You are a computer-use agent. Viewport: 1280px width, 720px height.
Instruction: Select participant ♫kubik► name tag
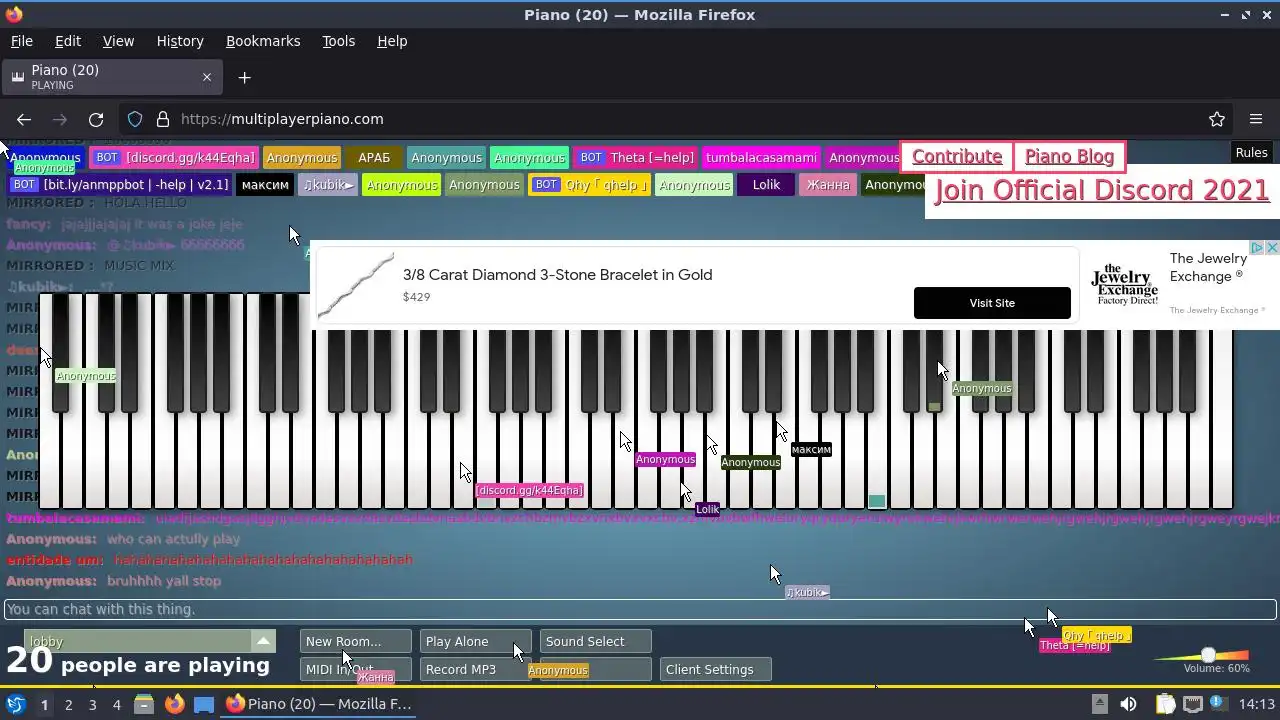click(328, 185)
